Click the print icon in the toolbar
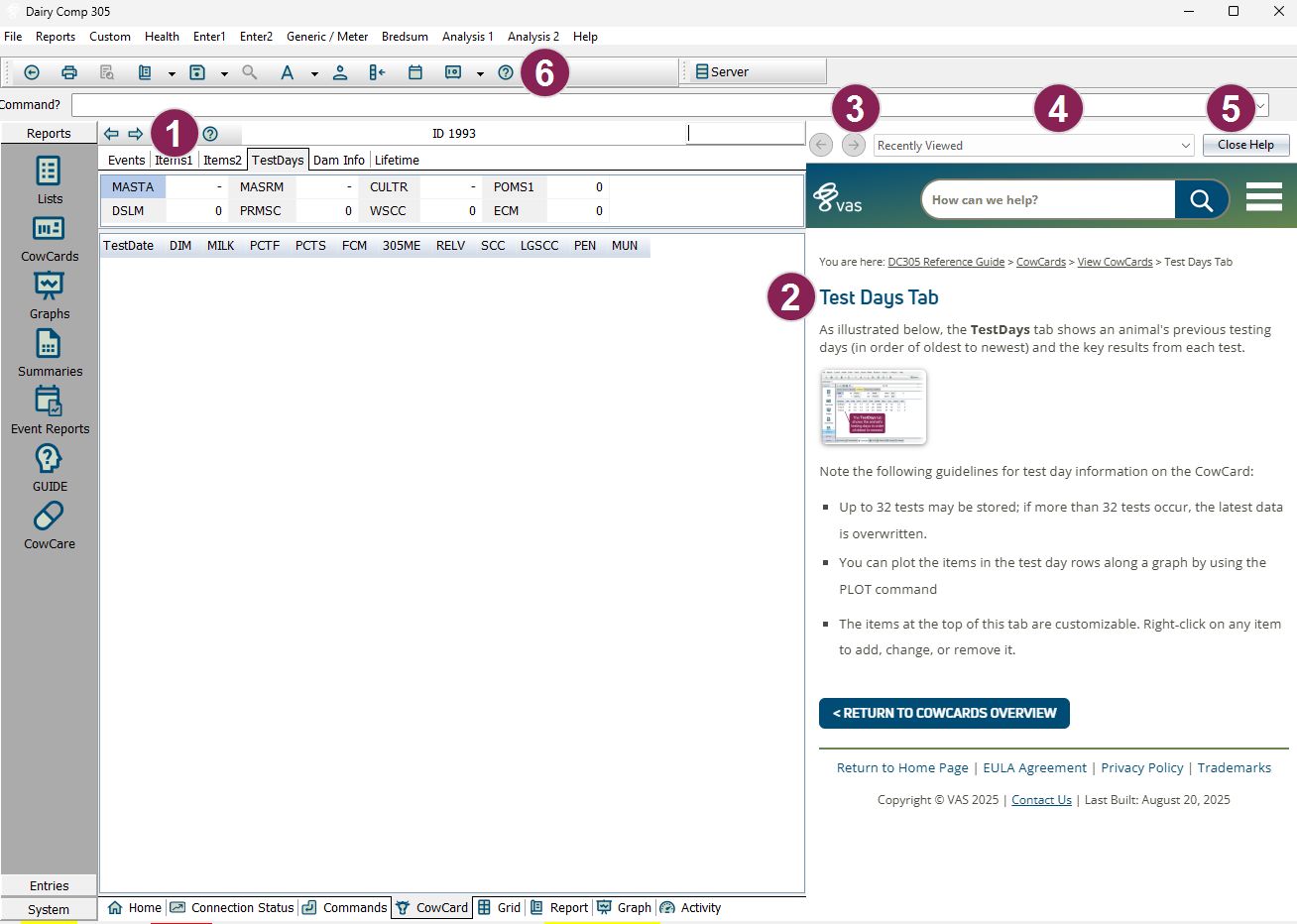The image size is (1297, 924). 69,72
